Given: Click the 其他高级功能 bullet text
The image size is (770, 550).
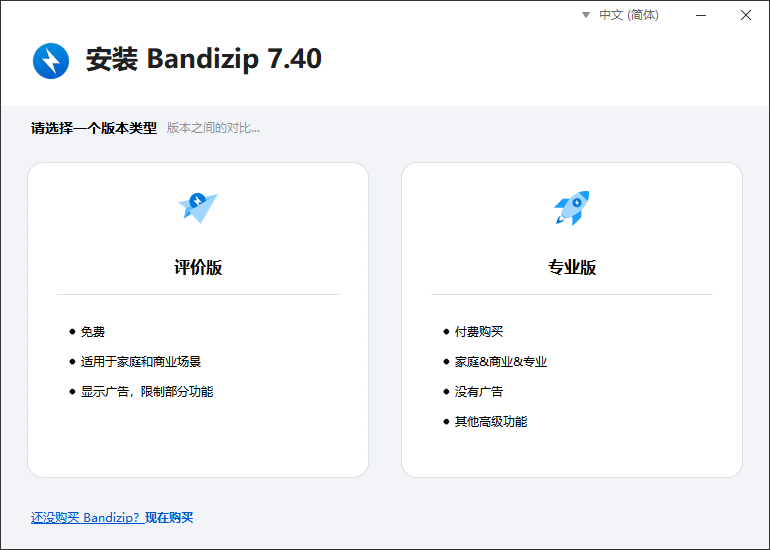Looking at the screenshot, I should coord(491,422).
